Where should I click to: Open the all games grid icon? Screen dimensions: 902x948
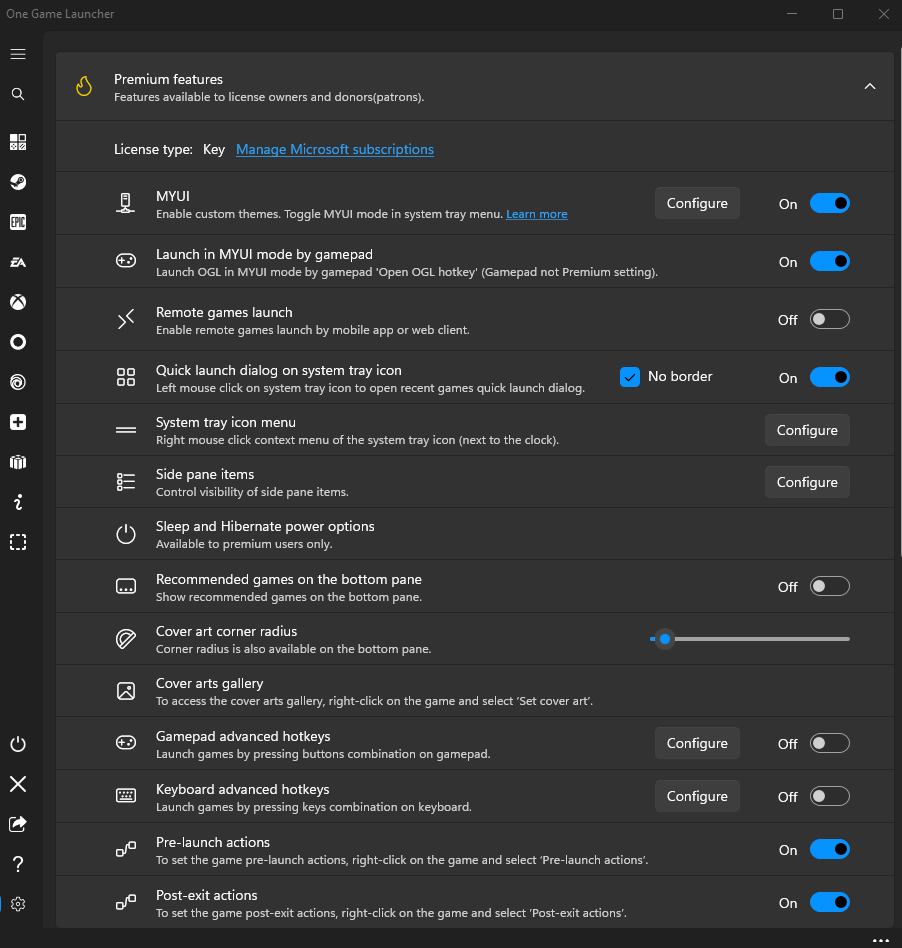(x=18, y=142)
